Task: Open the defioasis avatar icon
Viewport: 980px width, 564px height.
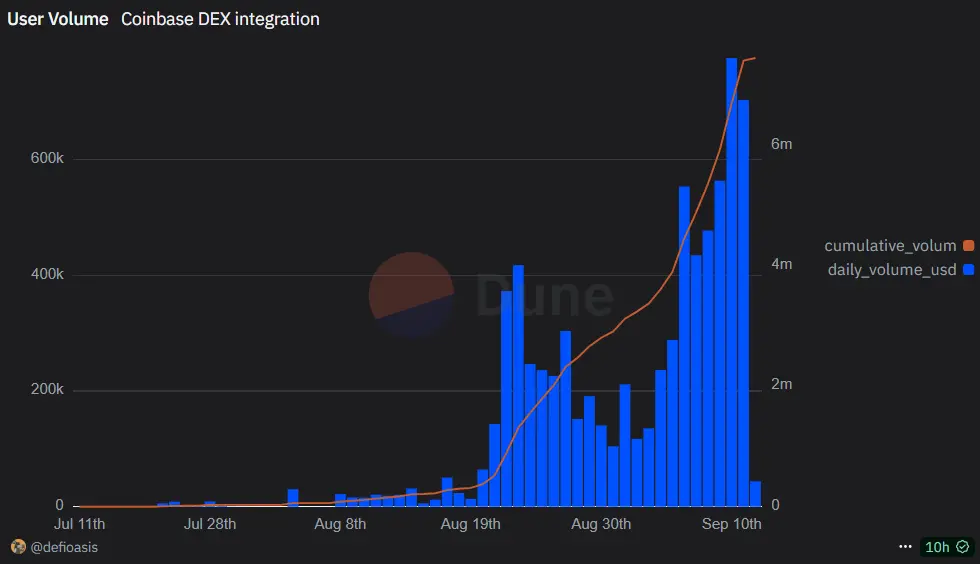Action: point(18,546)
